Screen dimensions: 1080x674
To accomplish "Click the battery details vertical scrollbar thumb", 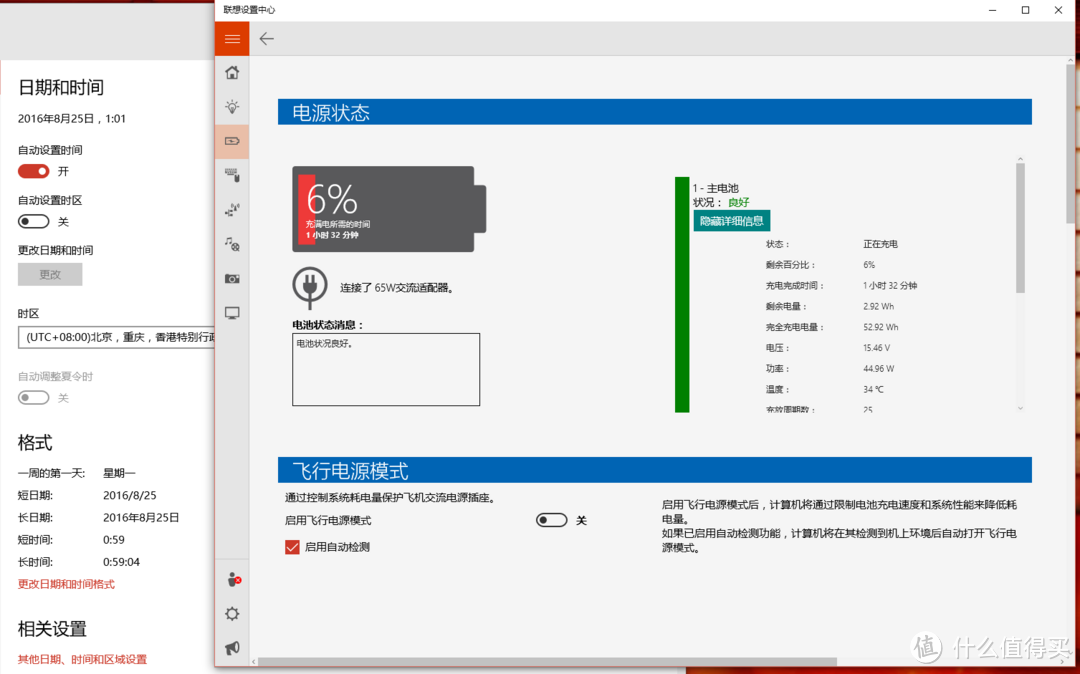I will coord(1020,228).
